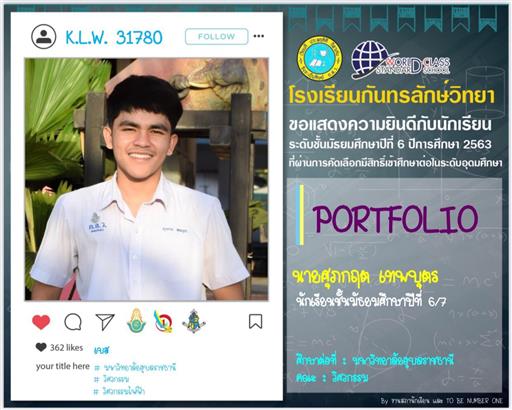512x410 pixels.
Task: Click the round yellow school seal
Action: click(319, 59)
